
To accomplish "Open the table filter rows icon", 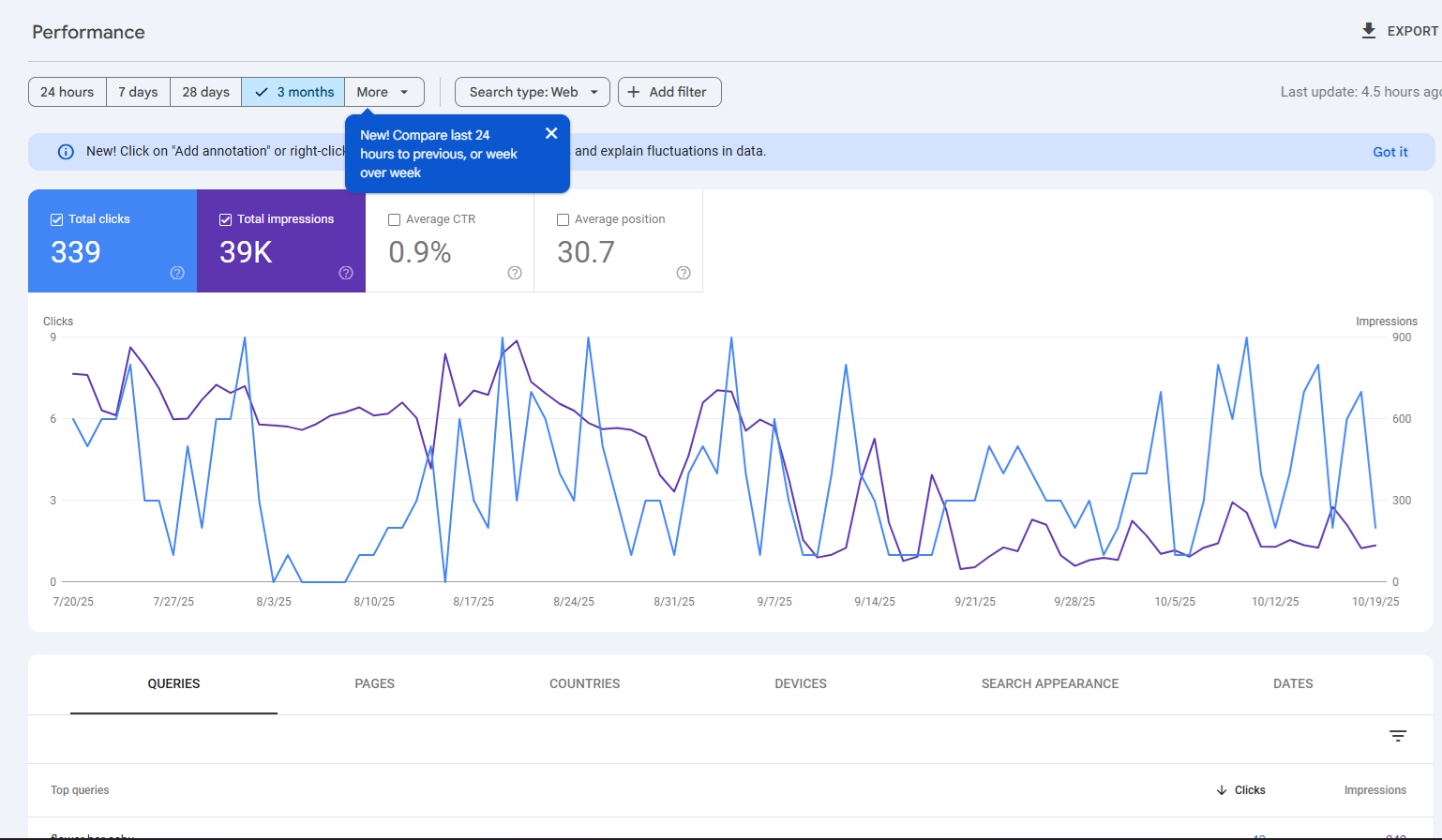I will (1398, 736).
